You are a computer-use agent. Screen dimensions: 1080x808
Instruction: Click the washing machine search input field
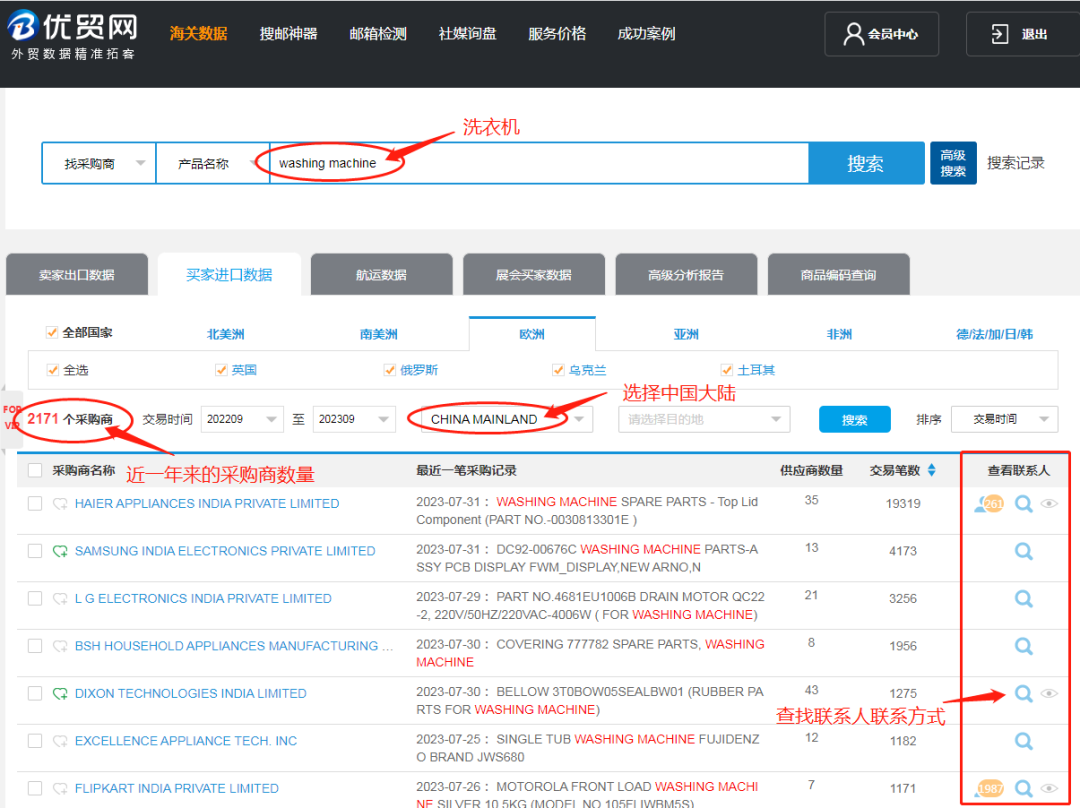(x=540, y=163)
